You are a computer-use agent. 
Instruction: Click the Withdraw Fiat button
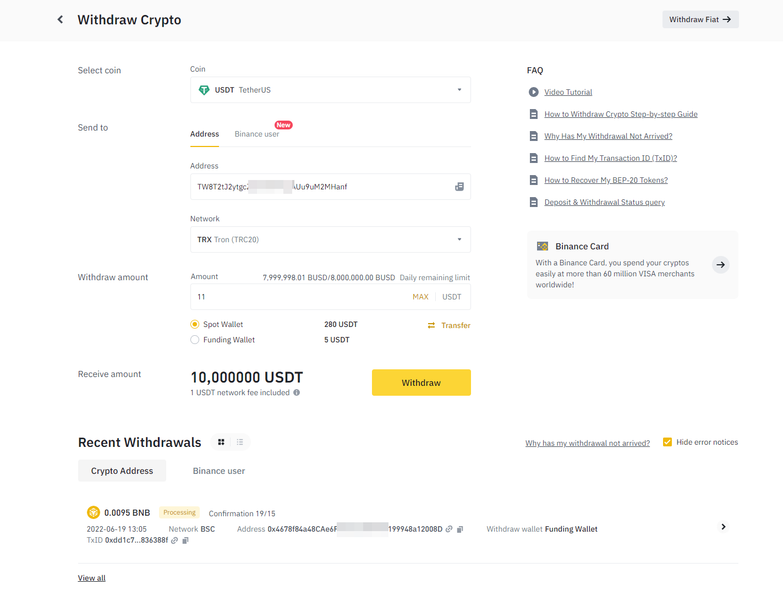(700, 19)
